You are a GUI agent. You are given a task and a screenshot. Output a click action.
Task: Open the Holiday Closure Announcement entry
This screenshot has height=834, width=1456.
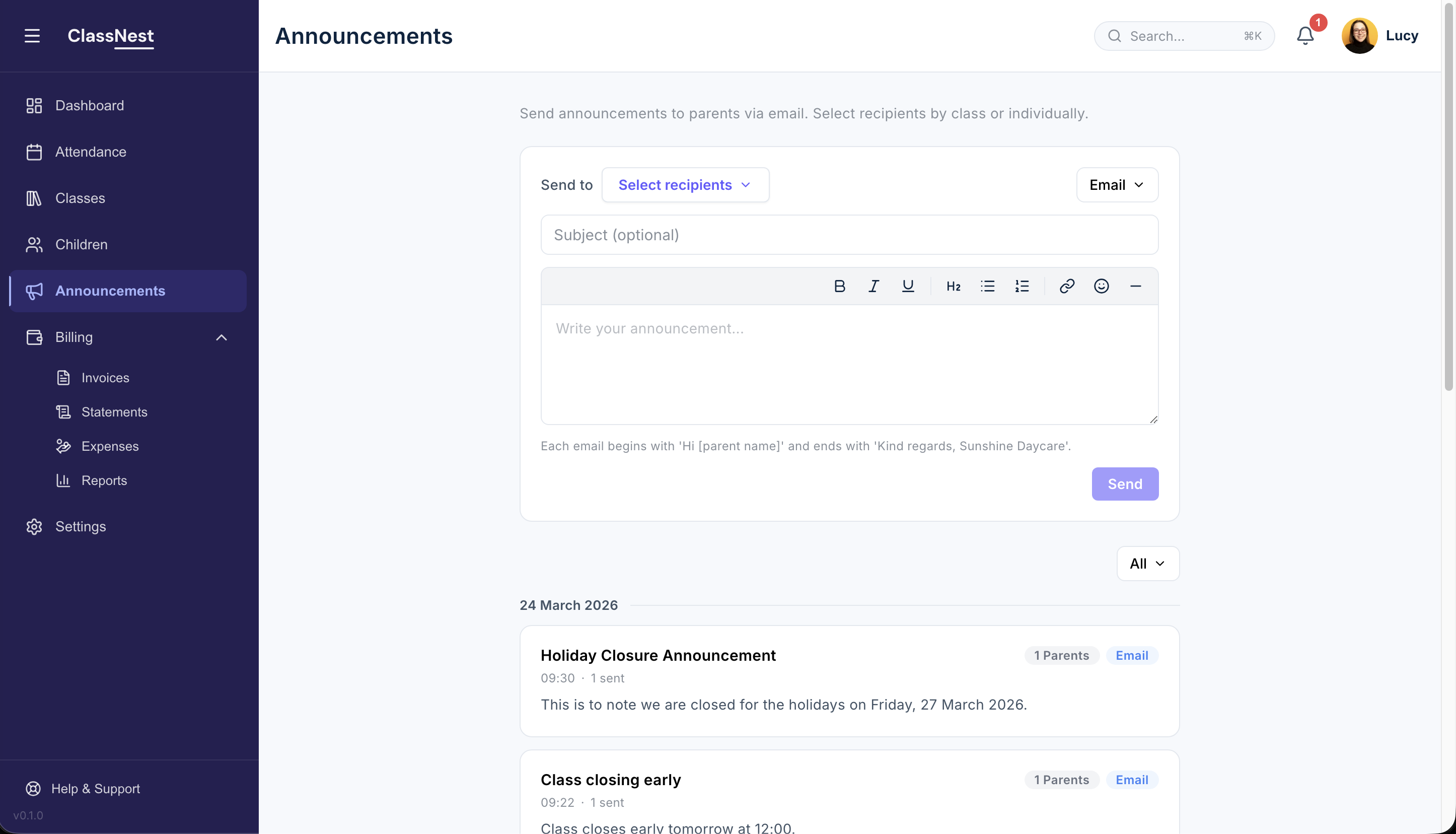(x=849, y=681)
